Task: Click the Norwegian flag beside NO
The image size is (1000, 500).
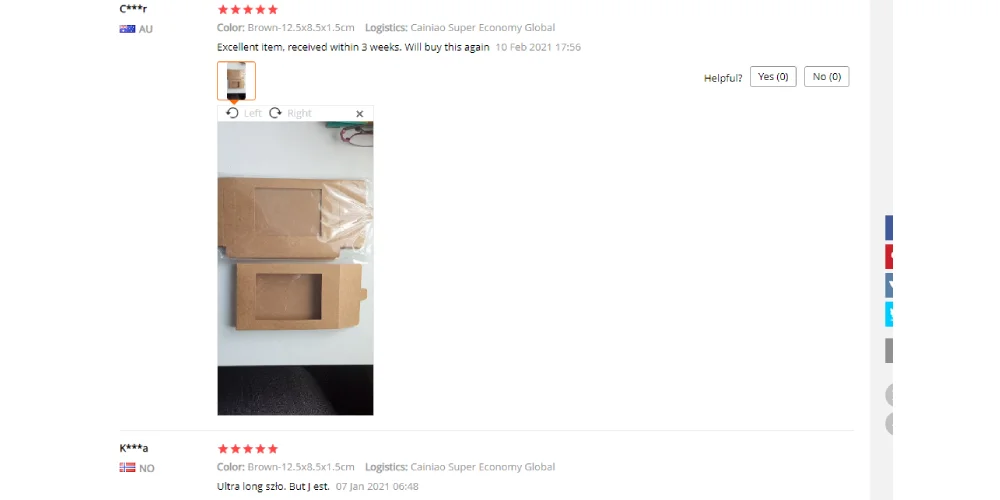Action: click(x=128, y=467)
